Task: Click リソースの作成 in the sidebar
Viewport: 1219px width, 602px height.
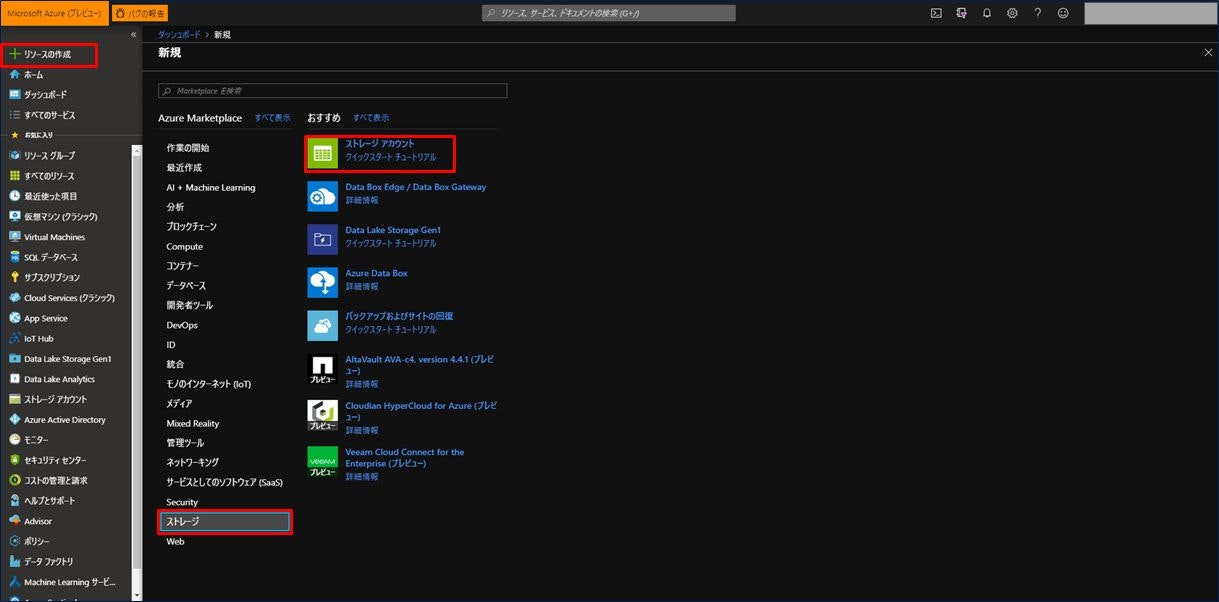Action: (50, 54)
